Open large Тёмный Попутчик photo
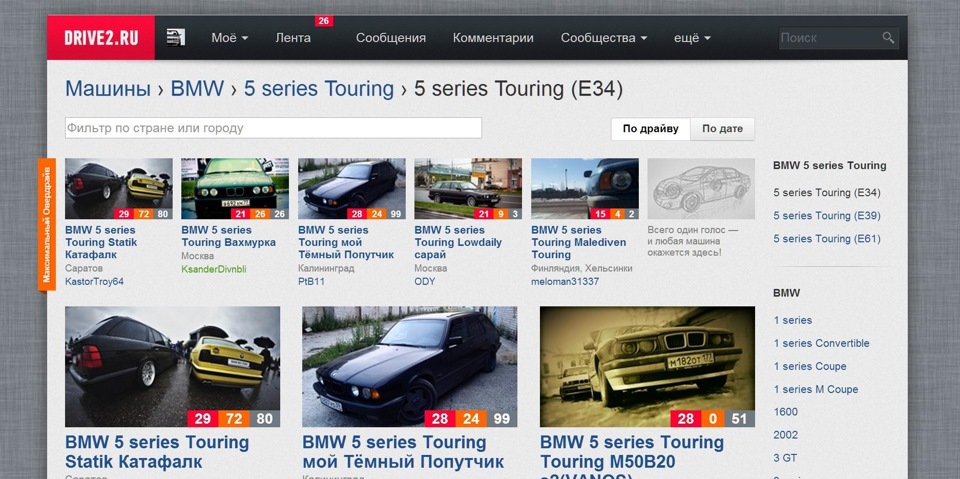 (410, 366)
